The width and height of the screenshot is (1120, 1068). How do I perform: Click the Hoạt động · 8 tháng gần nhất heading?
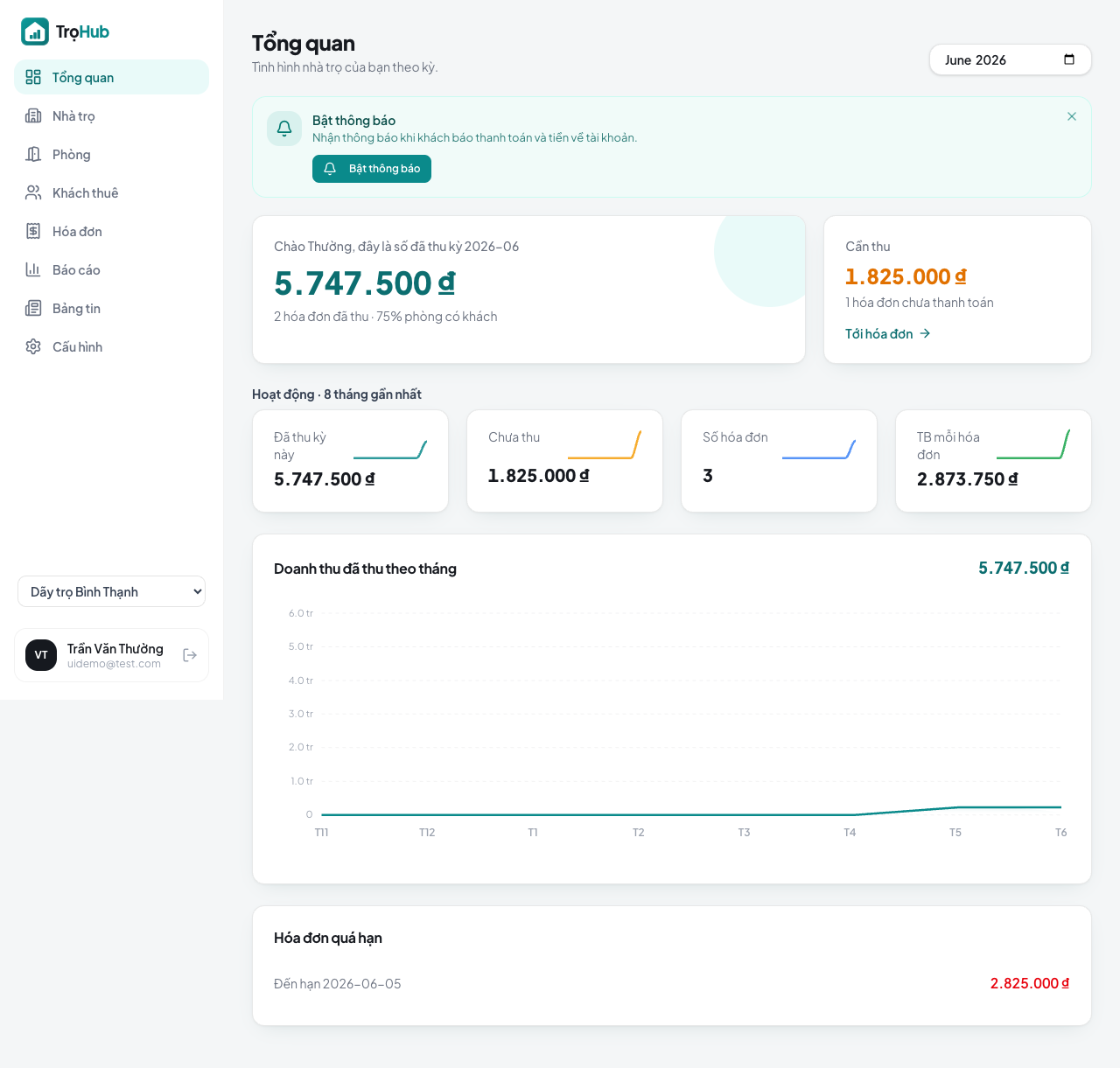[337, 394]
